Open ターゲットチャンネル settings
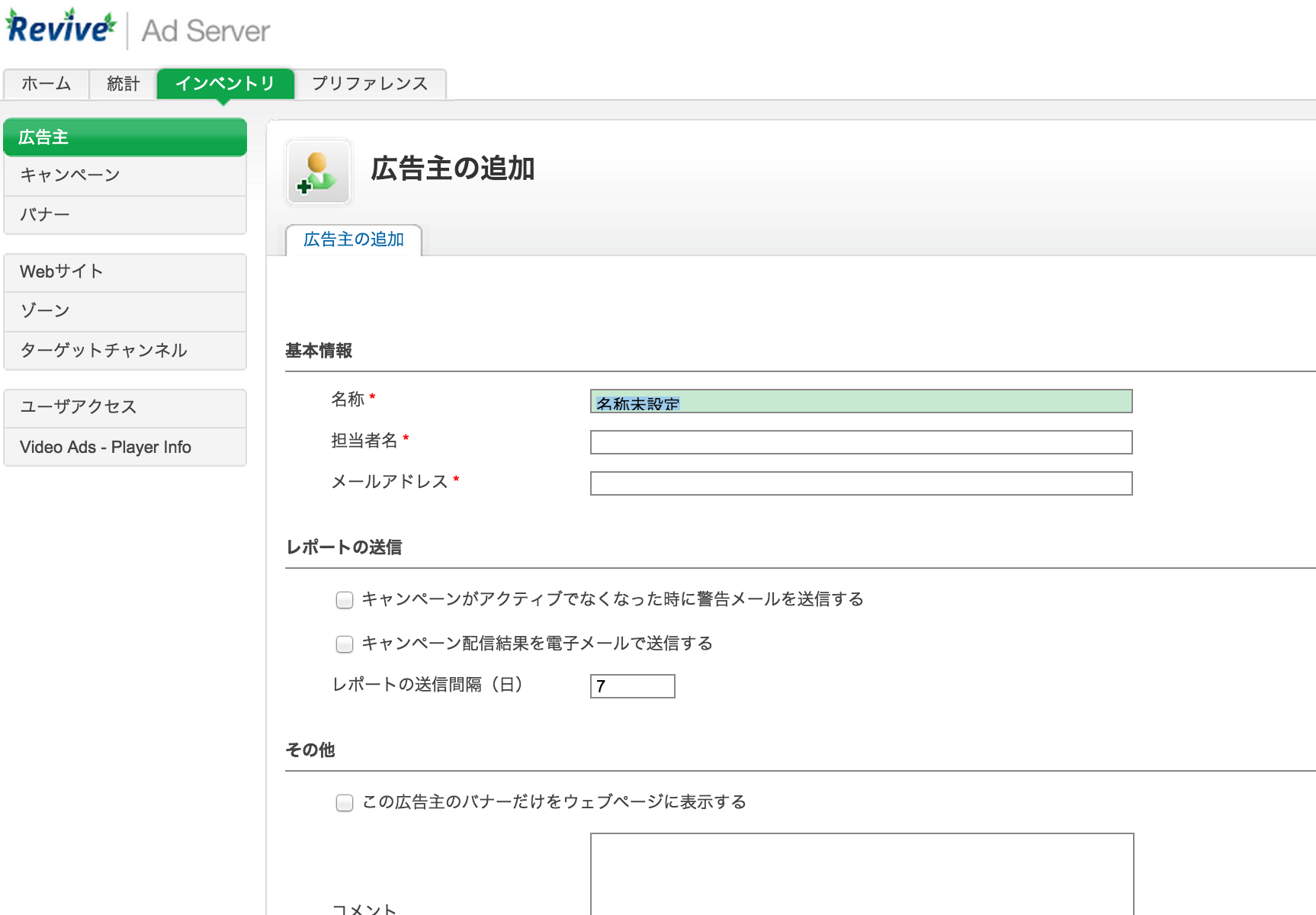The height and width of the screenshot is (915, 1316). pyautogui.click(x=124, y=350)
